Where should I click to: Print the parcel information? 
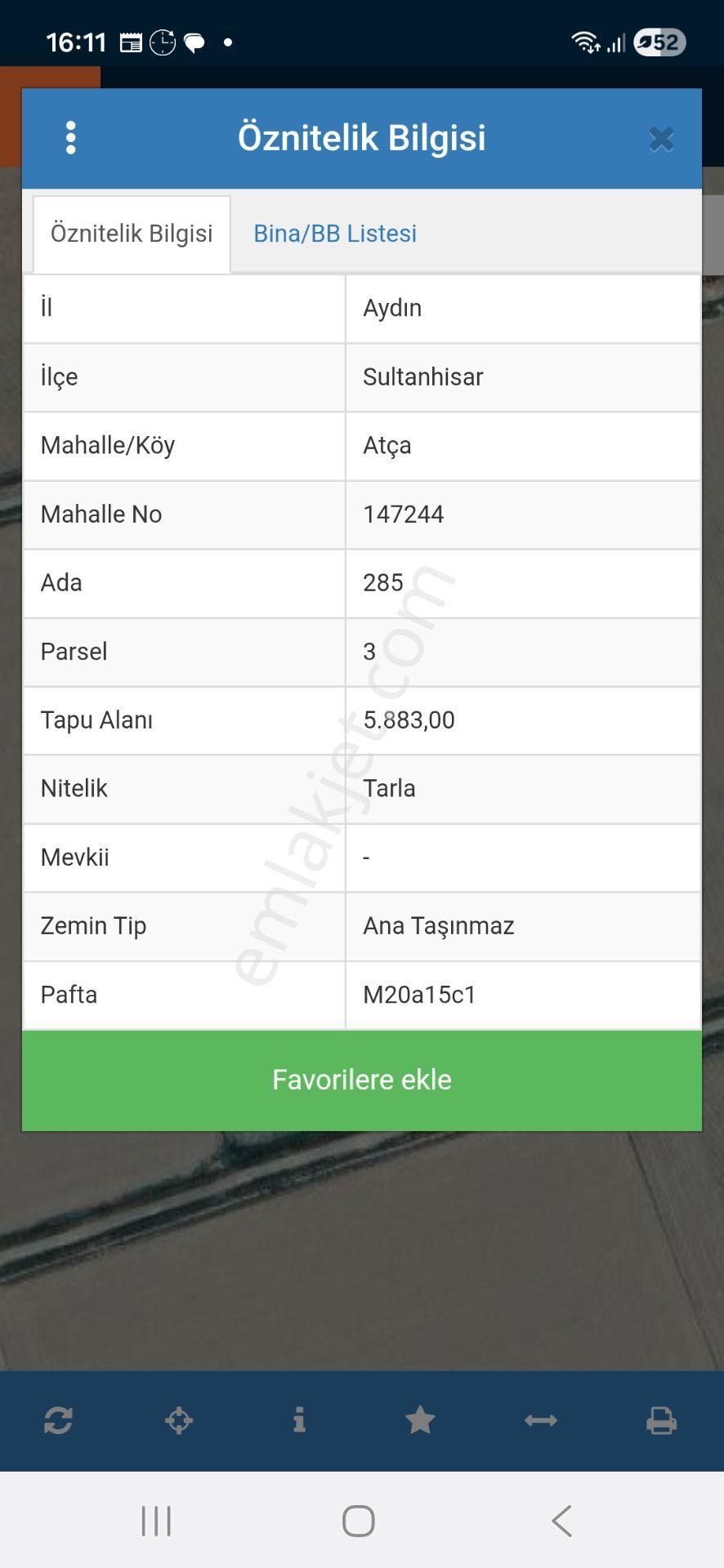[662, 1421]
